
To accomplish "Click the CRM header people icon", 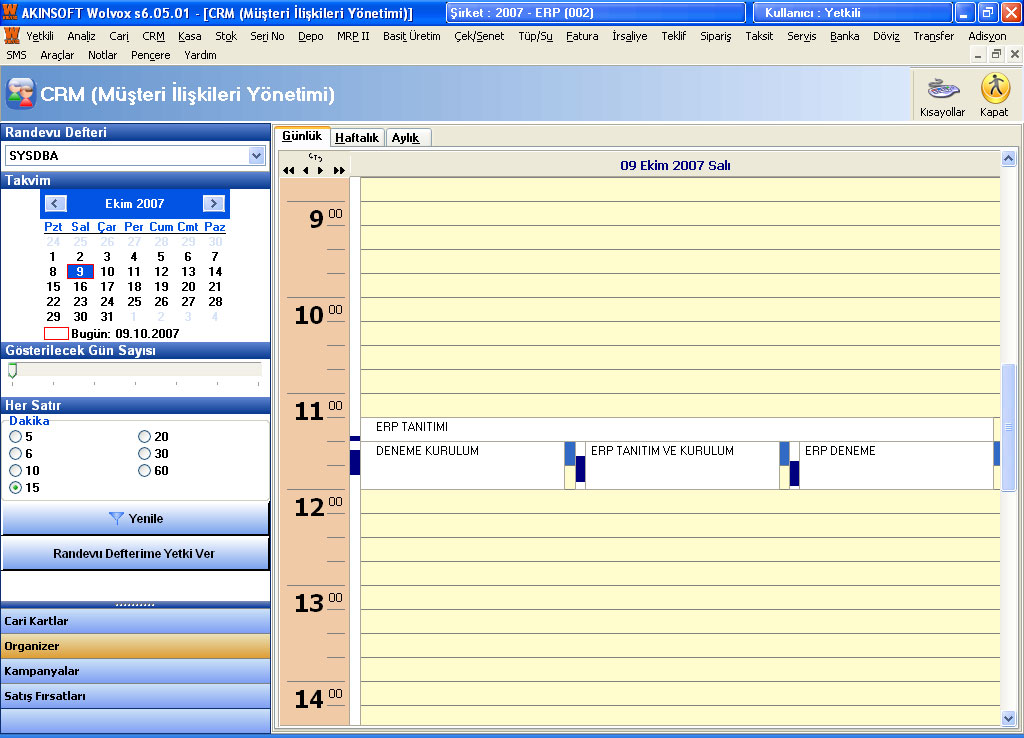I will 20,93.
